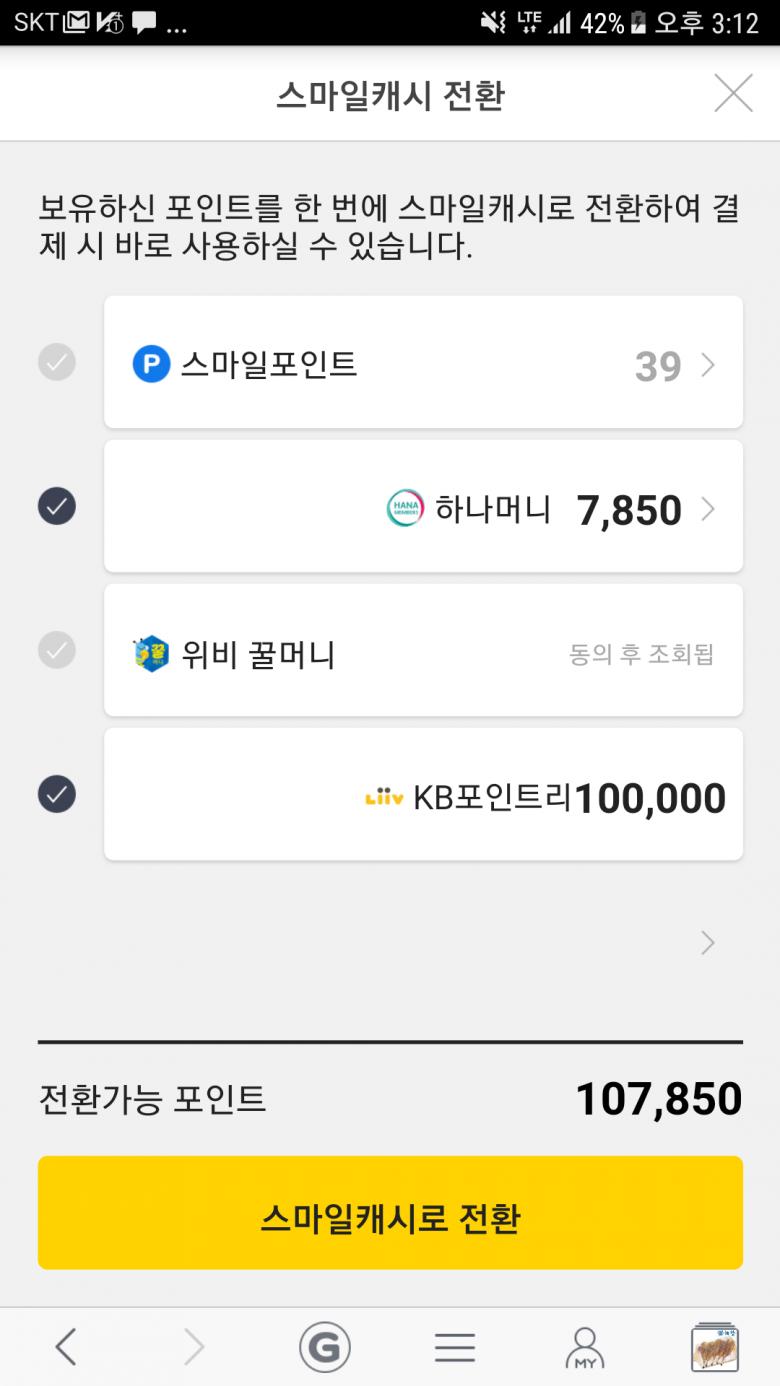
Task: Uncheck the KB포인트리 checkbox
Action: (57, 794)
